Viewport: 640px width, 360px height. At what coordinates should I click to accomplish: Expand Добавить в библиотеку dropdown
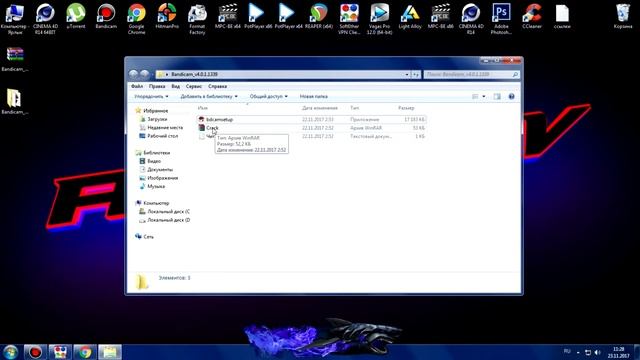[x=209, y=96]
